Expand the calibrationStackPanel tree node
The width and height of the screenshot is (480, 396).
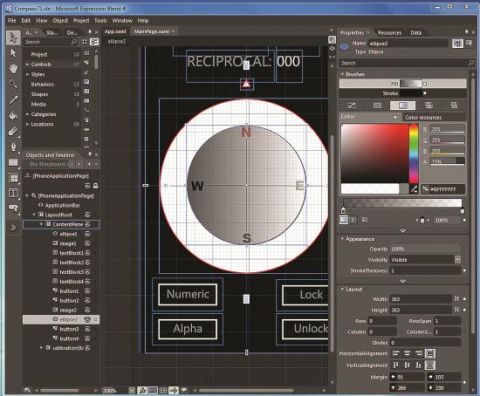42,348
